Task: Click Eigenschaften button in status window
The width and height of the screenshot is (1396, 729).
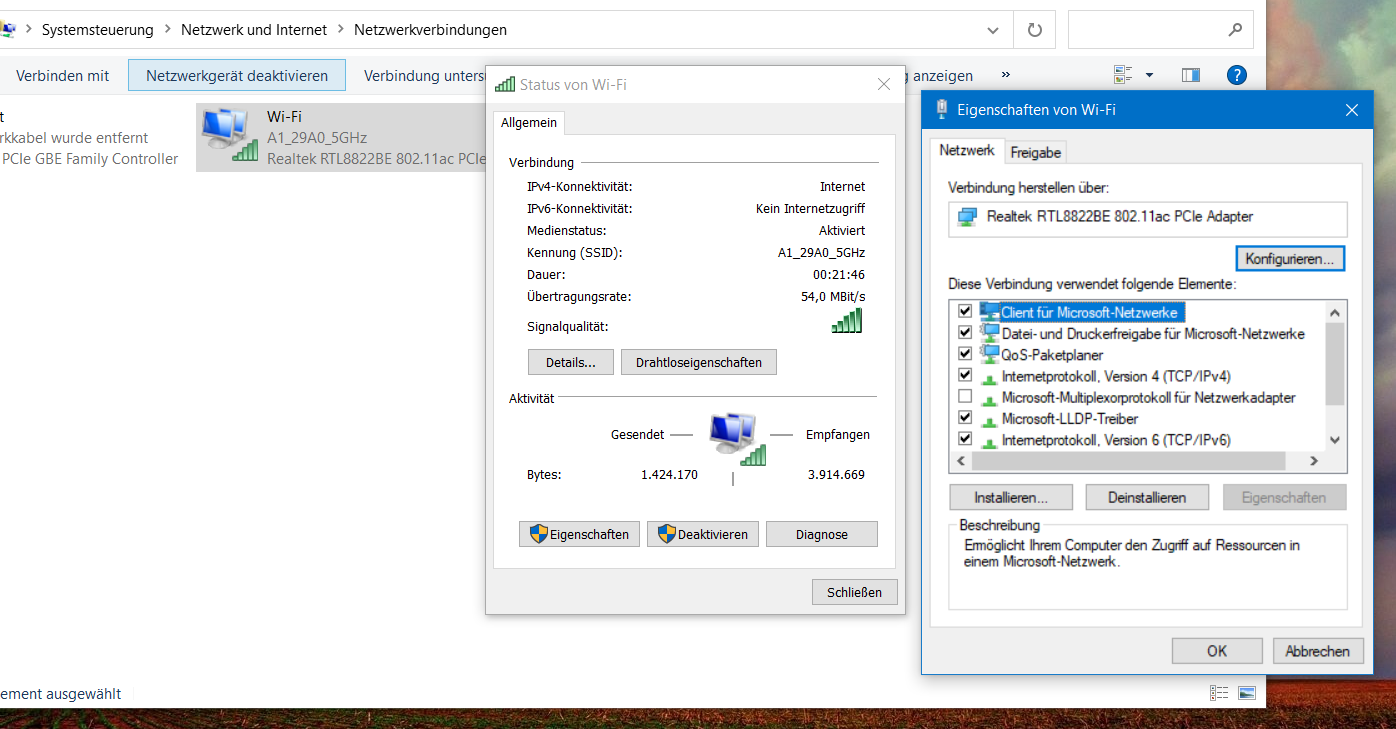Action: (580, 534)
